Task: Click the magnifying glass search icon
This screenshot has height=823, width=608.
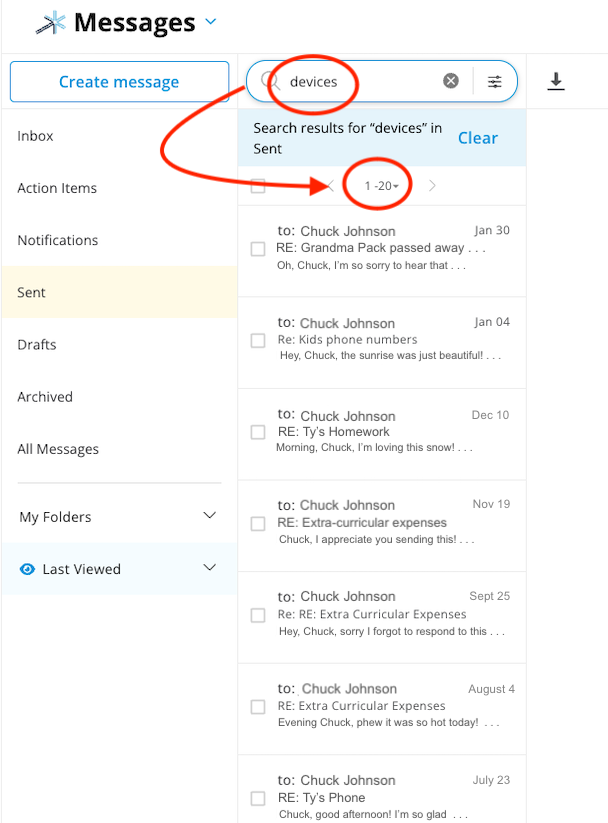Action: coord(270,80)
